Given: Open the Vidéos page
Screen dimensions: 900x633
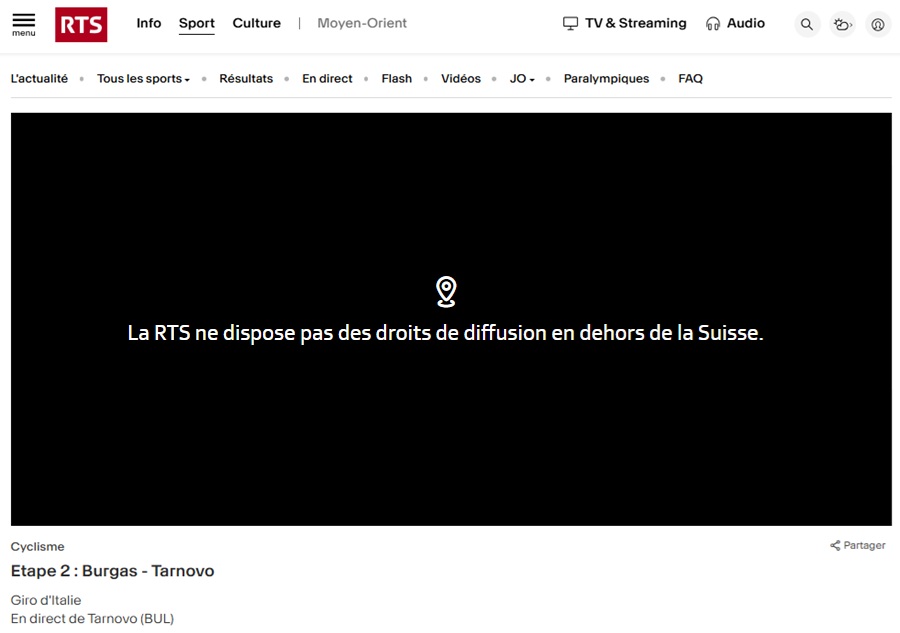Looking at the screenshot, I should coord(461,79).
